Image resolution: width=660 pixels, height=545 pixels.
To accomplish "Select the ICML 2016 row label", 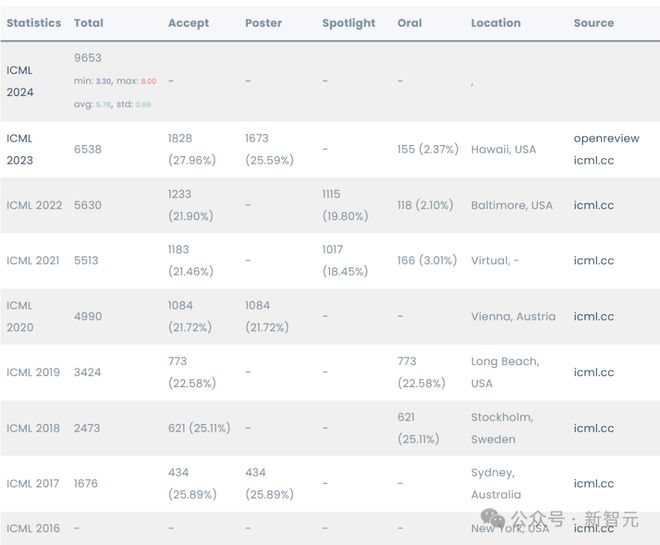I will click(x=33, y=528).
